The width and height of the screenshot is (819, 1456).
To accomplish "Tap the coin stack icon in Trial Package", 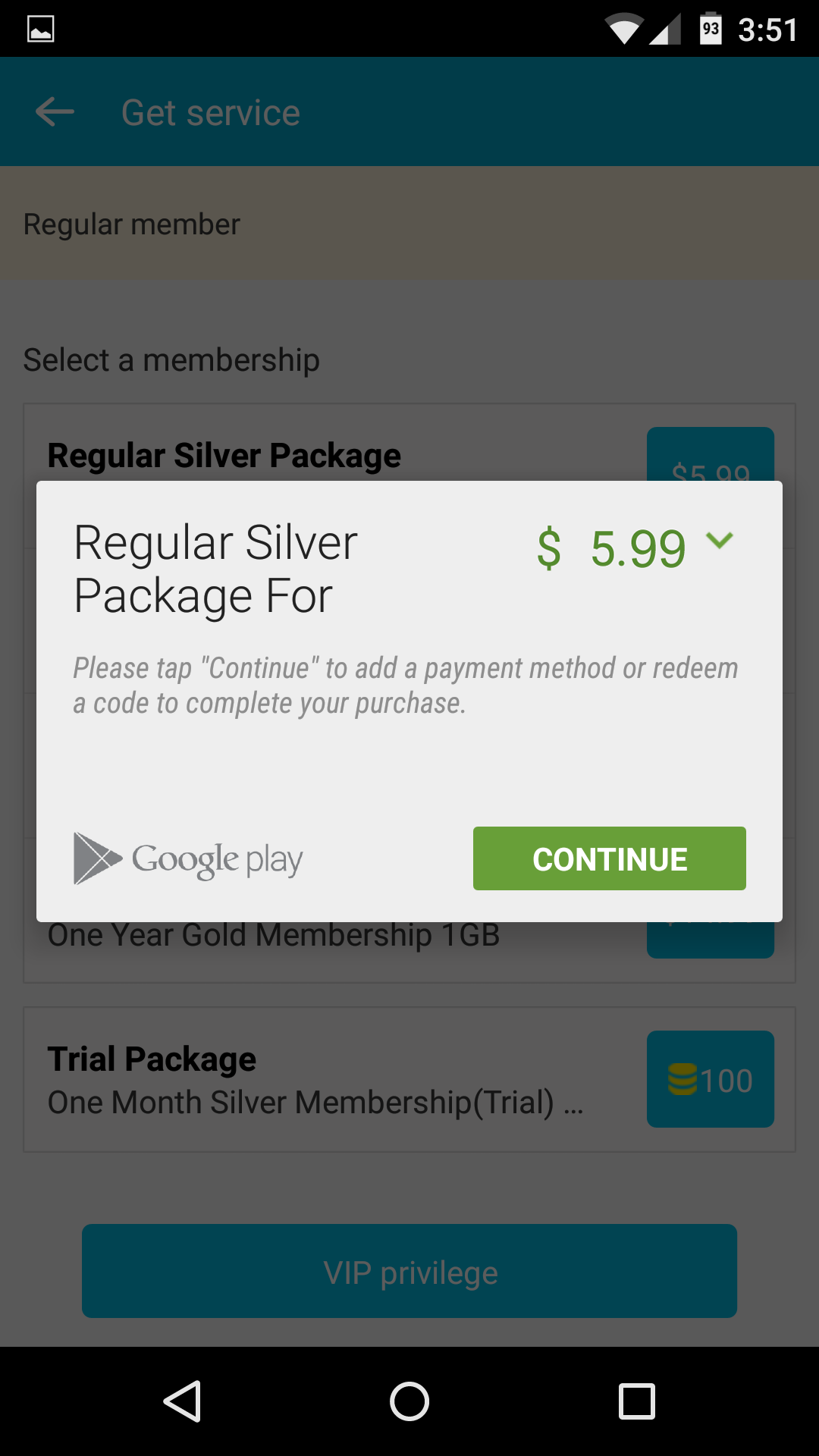I will point(682,1079).
